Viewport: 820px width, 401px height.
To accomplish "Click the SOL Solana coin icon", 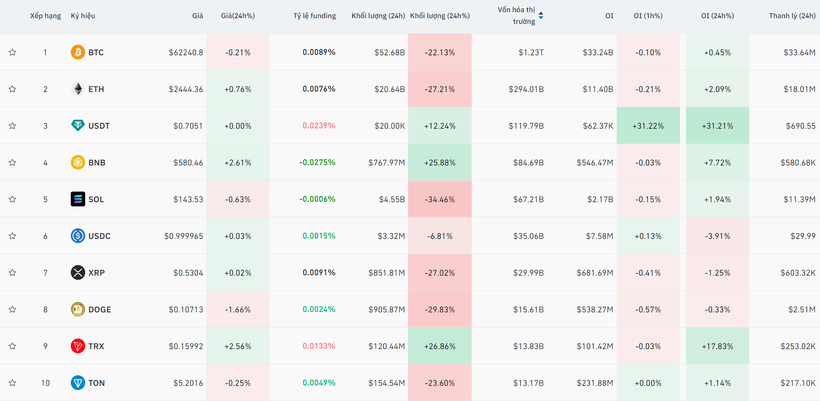I will click(78, 199).
